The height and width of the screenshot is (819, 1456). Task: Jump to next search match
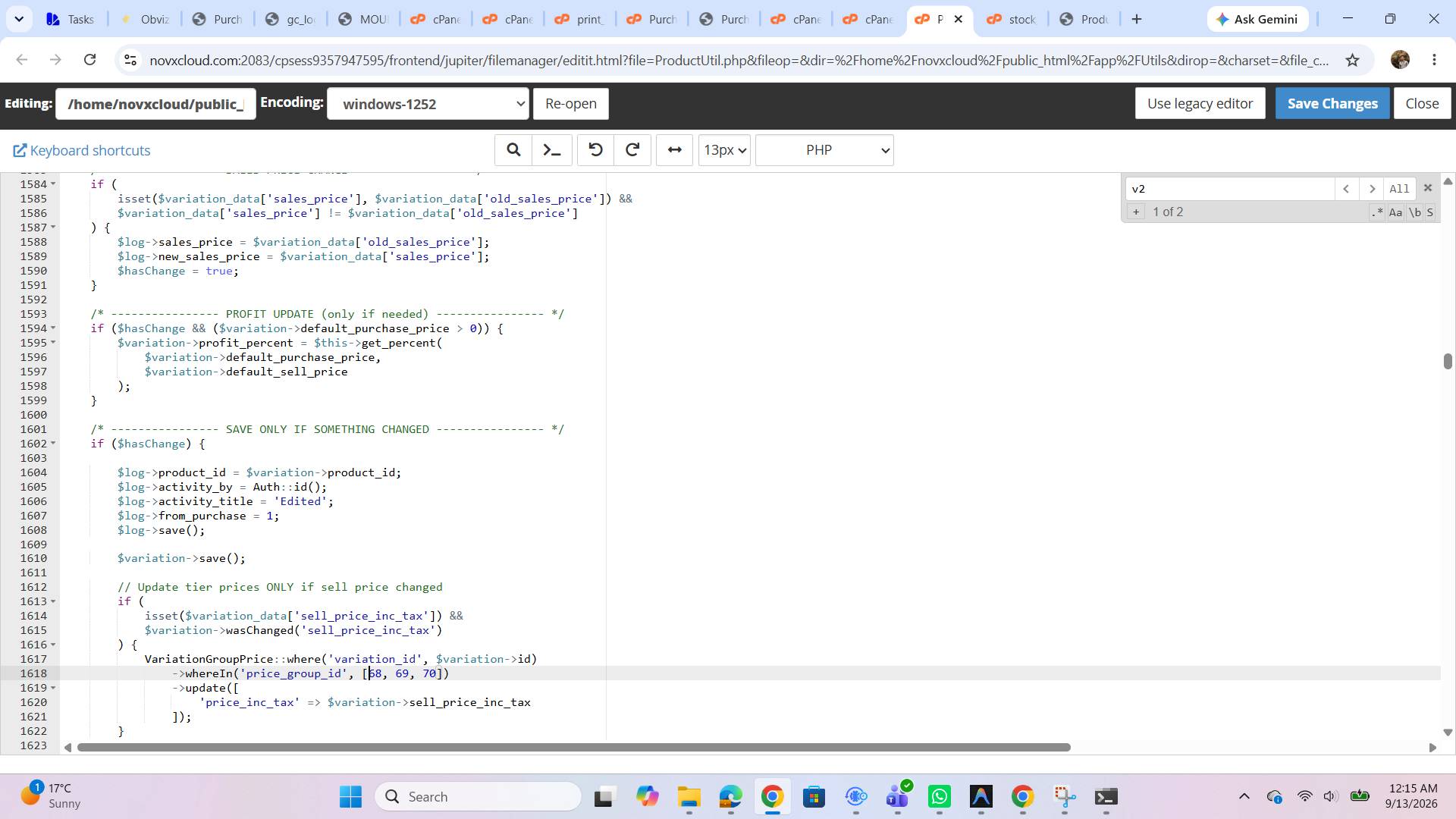1371,189
